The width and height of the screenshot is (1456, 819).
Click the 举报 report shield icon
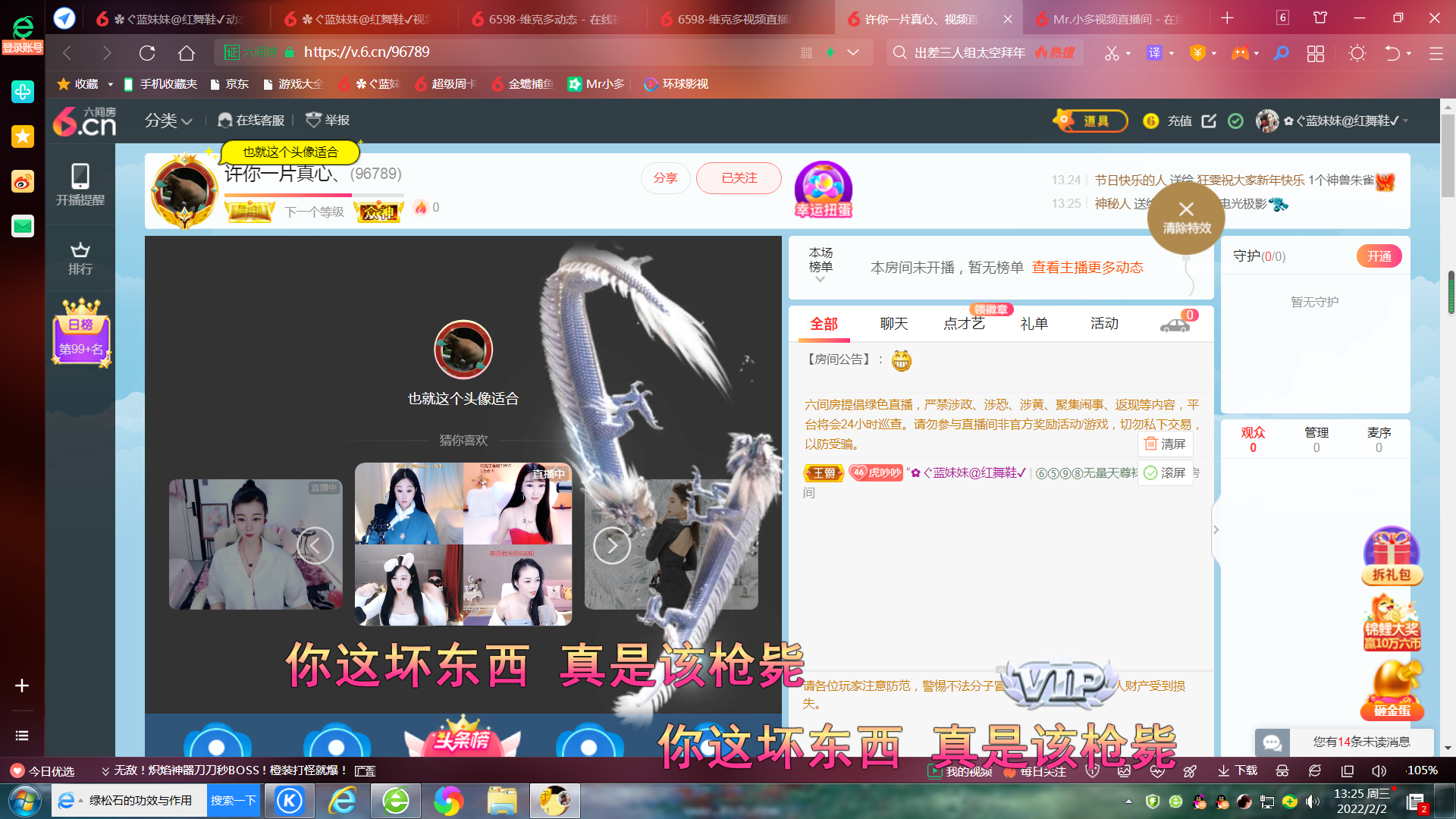(313, 120)
